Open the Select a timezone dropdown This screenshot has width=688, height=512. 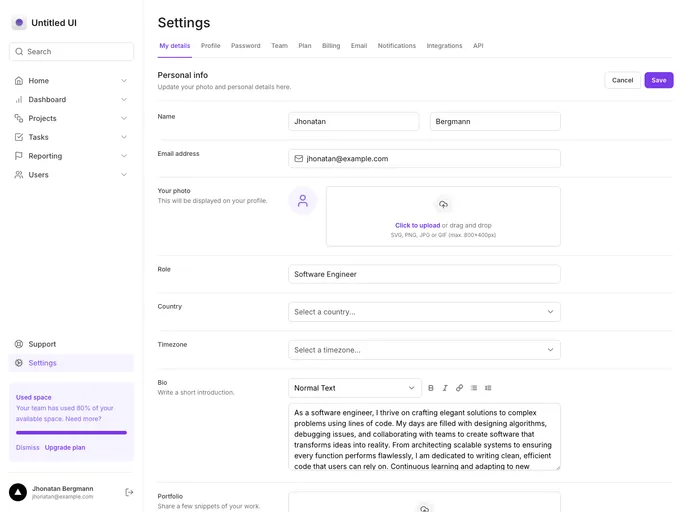point(424,350)
